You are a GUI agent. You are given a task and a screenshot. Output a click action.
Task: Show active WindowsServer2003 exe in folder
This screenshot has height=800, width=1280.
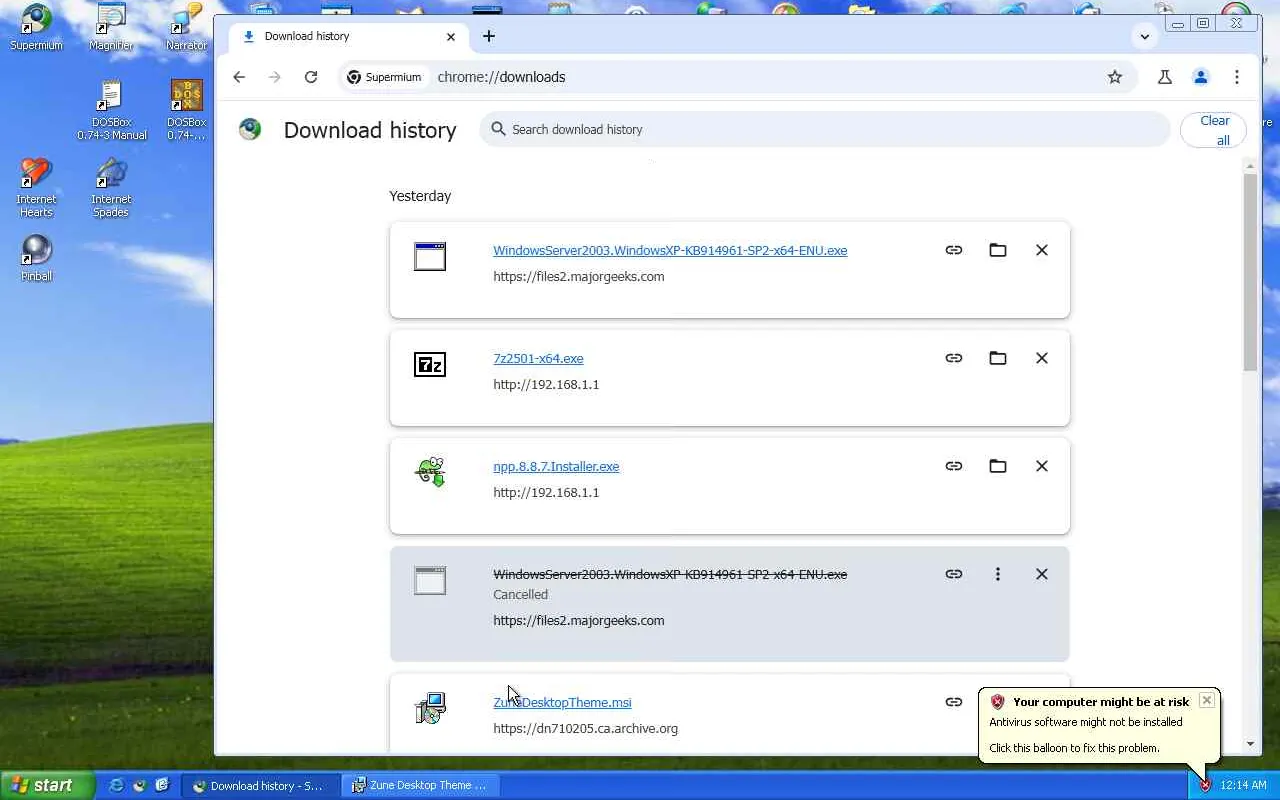(x=998, y=250)
